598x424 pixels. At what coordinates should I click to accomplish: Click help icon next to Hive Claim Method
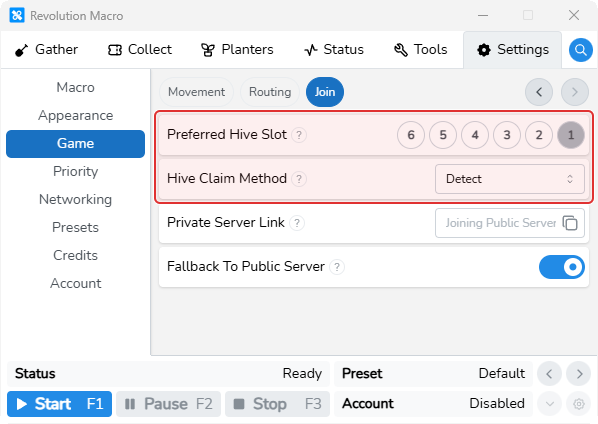[299, 179]
